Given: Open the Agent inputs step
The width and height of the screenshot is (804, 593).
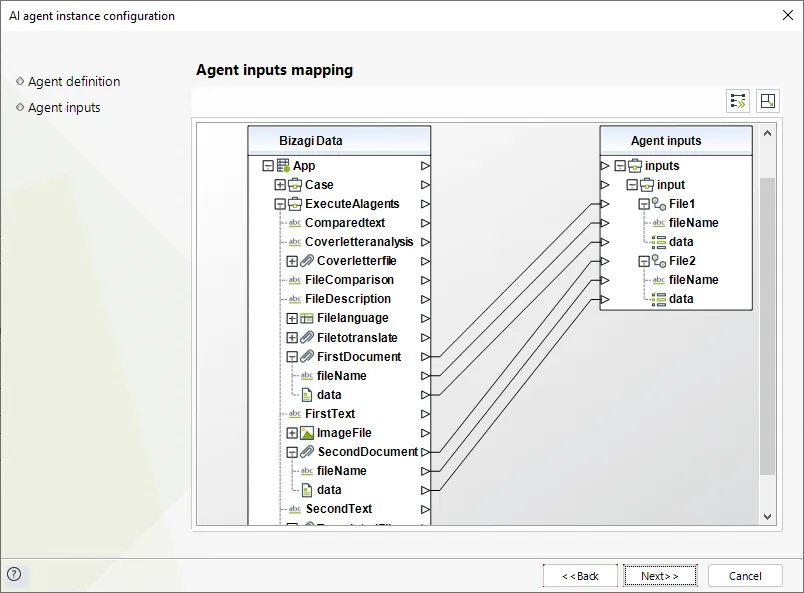Looking at the screenshot, I should (64, 108).
